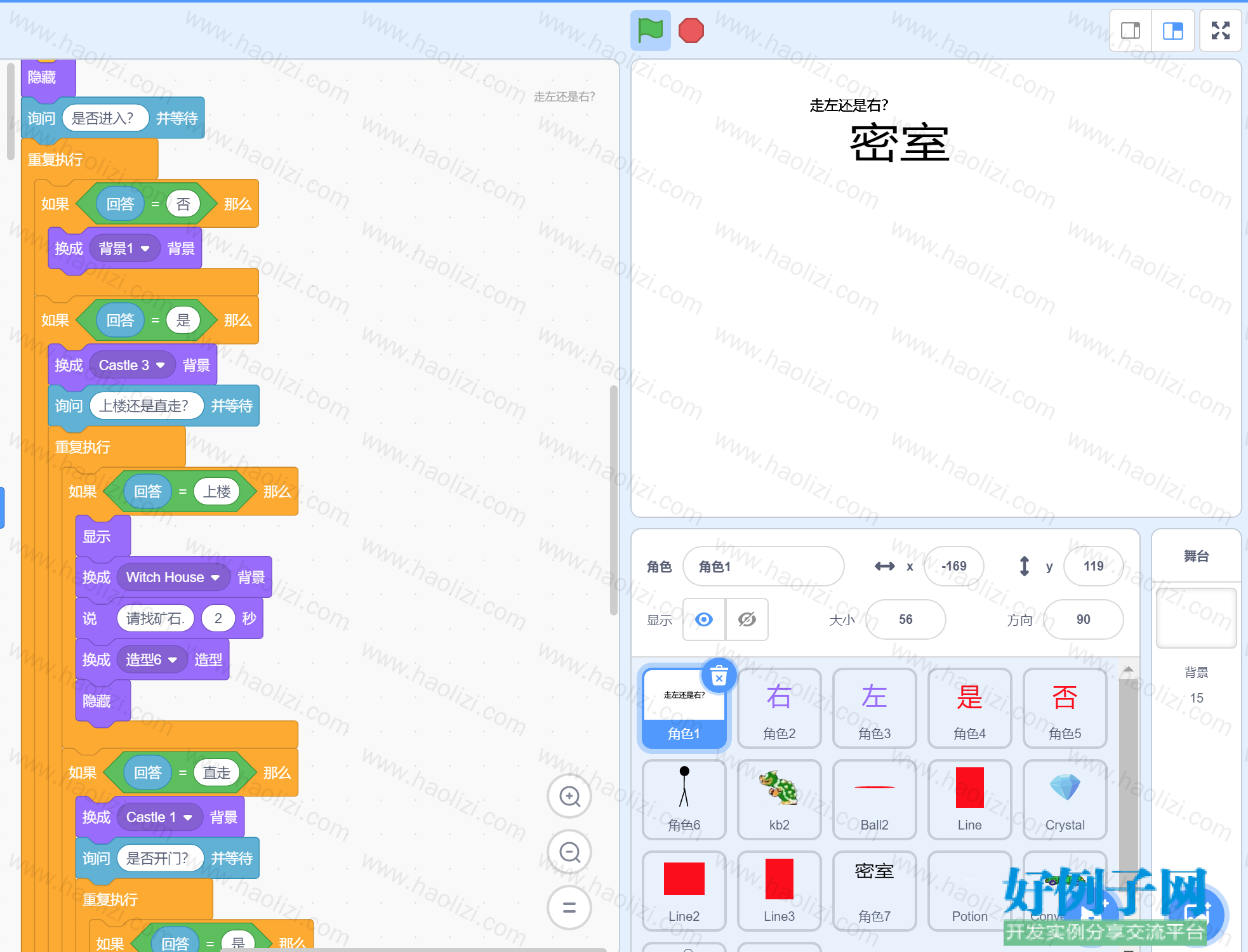Image resolution: width=1248 pixels, height=952 pixels.
Task: Select the Ball2 sprite
Action: pos(874,800)
